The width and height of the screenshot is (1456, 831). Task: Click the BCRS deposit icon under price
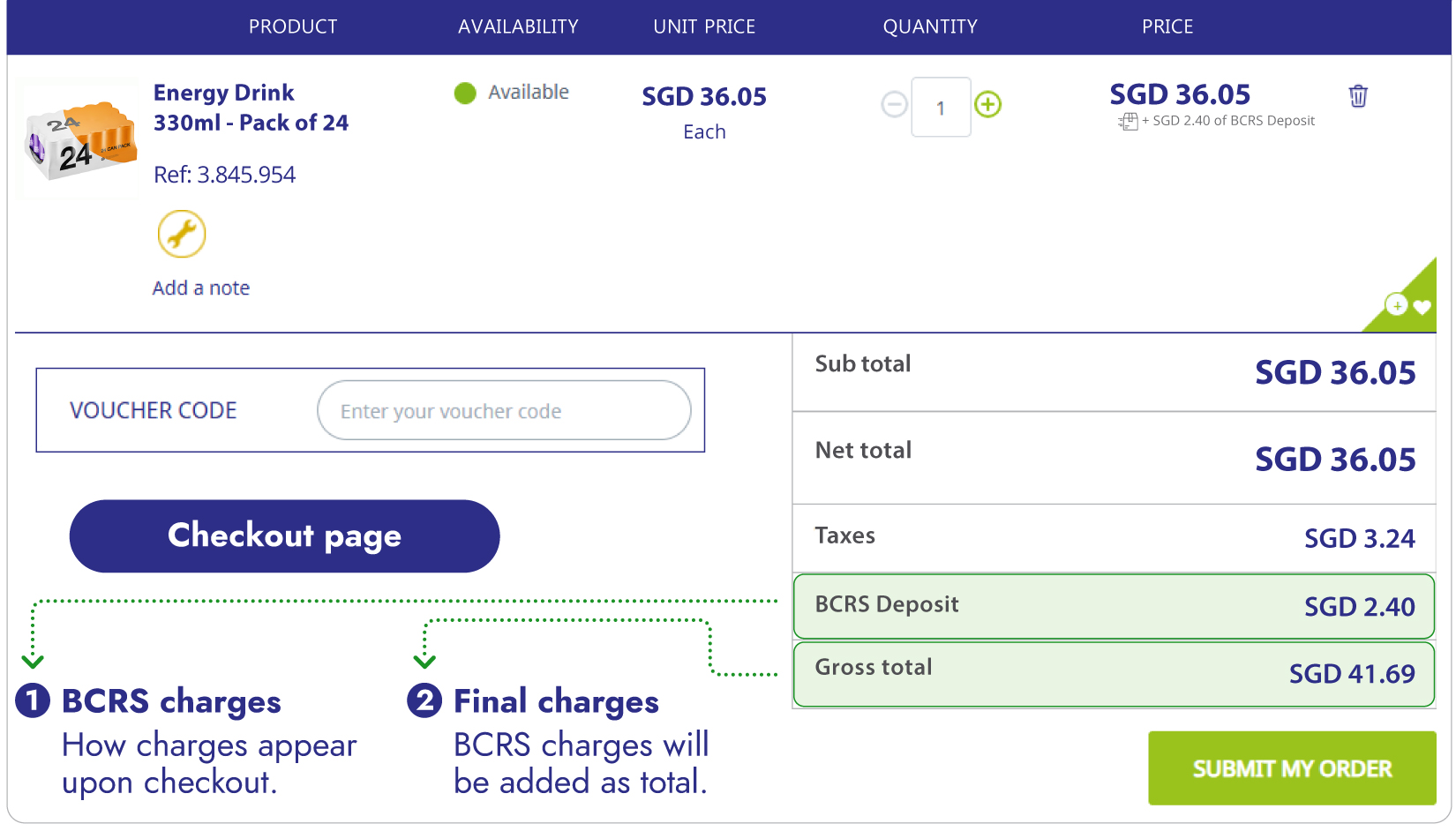pyautogui.click(x=1128, y=122)
